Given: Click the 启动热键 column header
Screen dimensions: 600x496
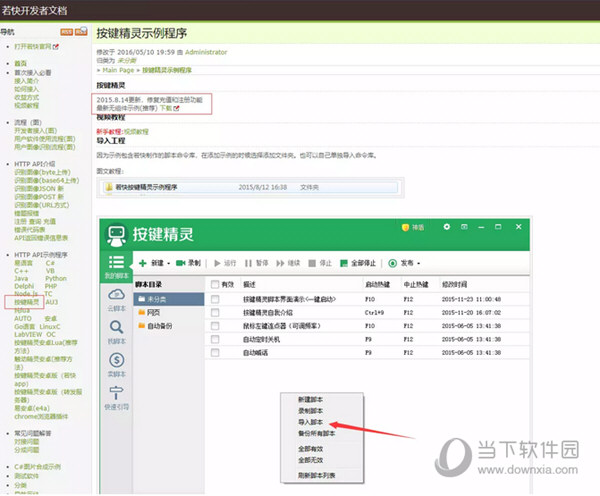Looking at the screenshot, I should click(x=377, y=284).
